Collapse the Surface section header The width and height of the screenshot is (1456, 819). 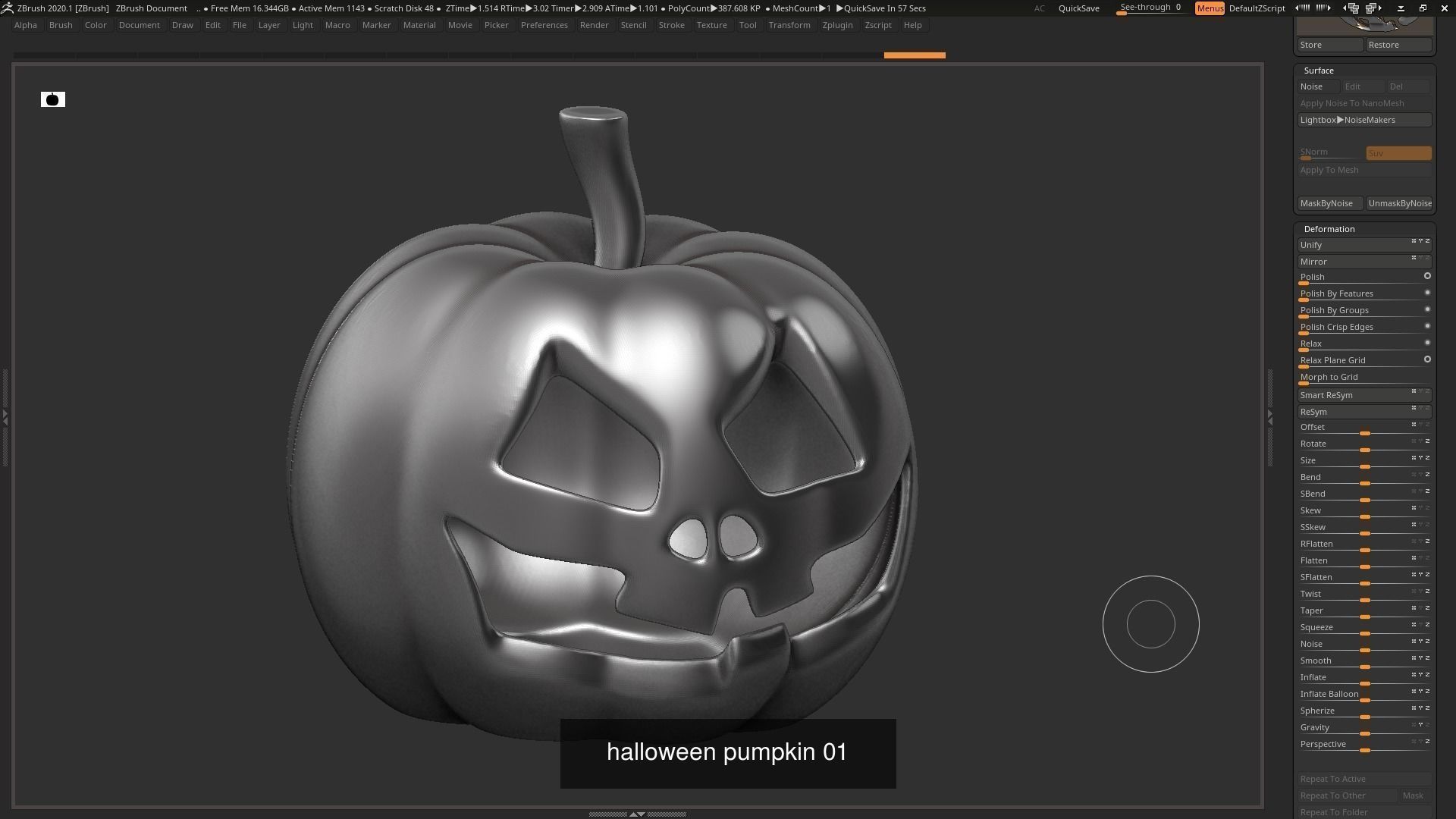(1319, 71)
